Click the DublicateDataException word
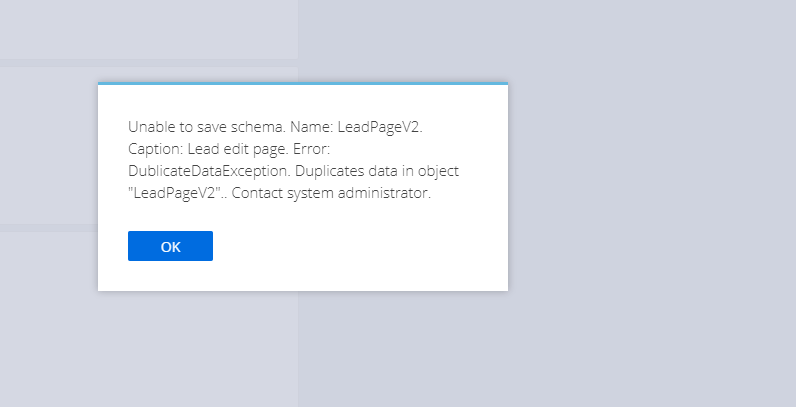Viewport: 796px width, 407px height. pyautogui.click(x=209, y=171)
